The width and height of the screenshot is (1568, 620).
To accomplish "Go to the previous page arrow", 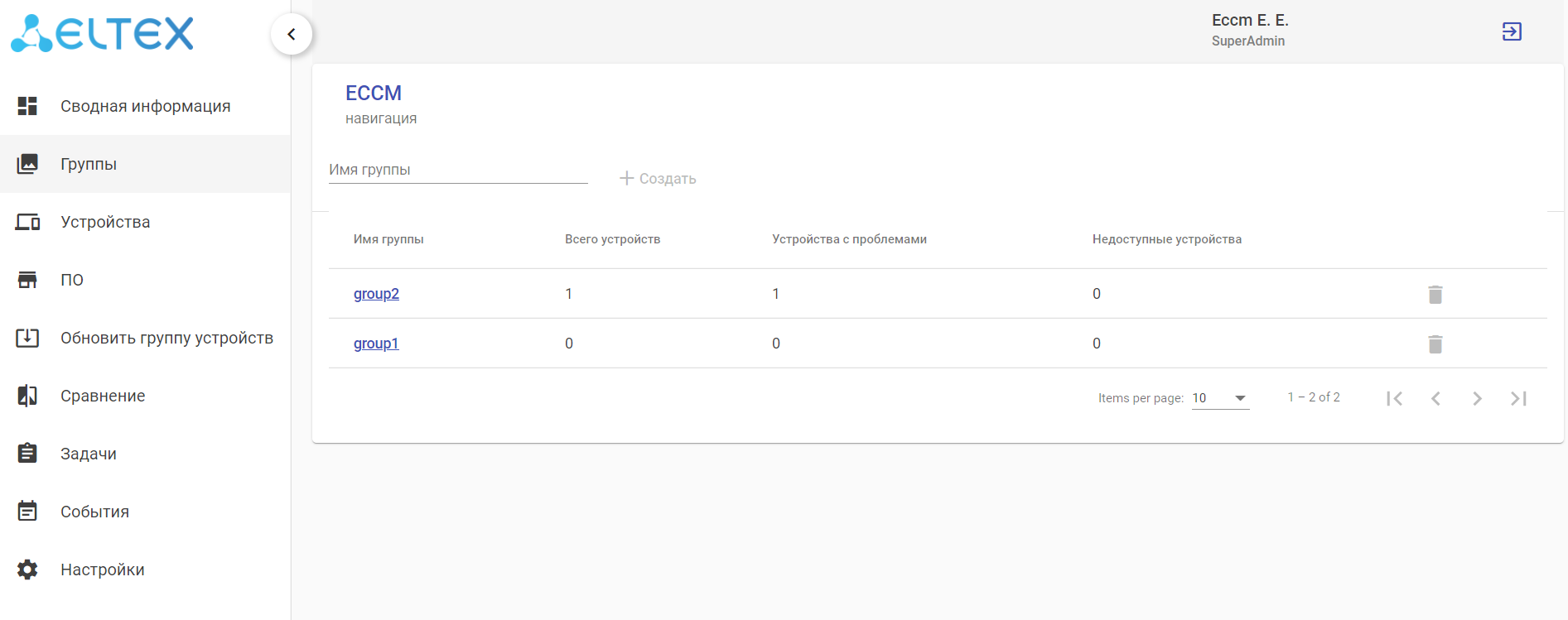I will coord(1435,398).
